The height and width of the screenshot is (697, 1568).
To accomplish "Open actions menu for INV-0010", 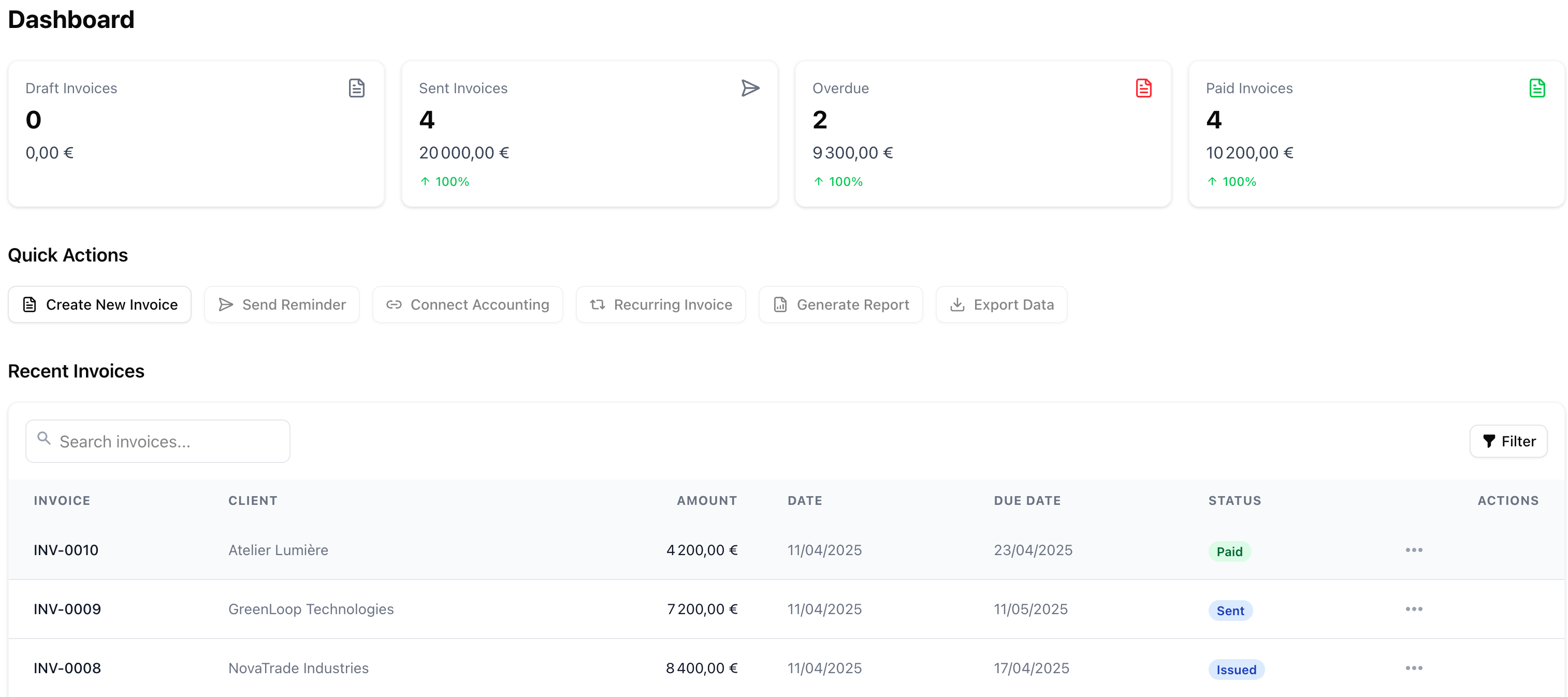I will point(1413,550).
